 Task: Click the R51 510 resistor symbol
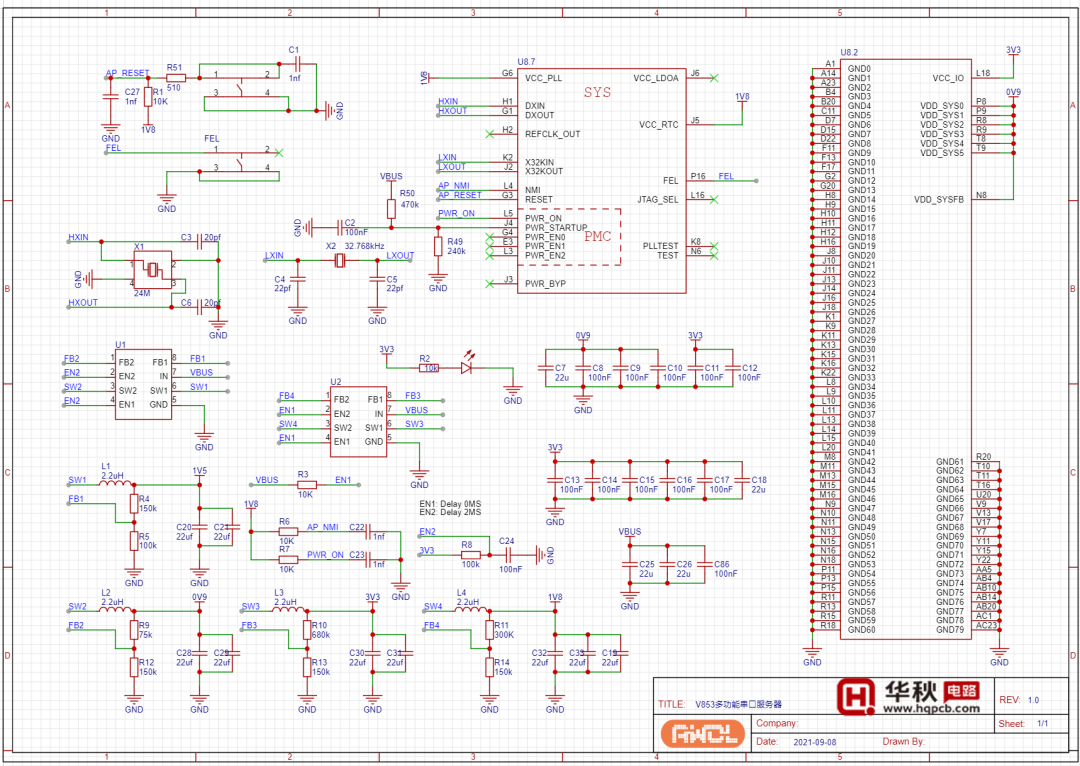pos(176,78)
